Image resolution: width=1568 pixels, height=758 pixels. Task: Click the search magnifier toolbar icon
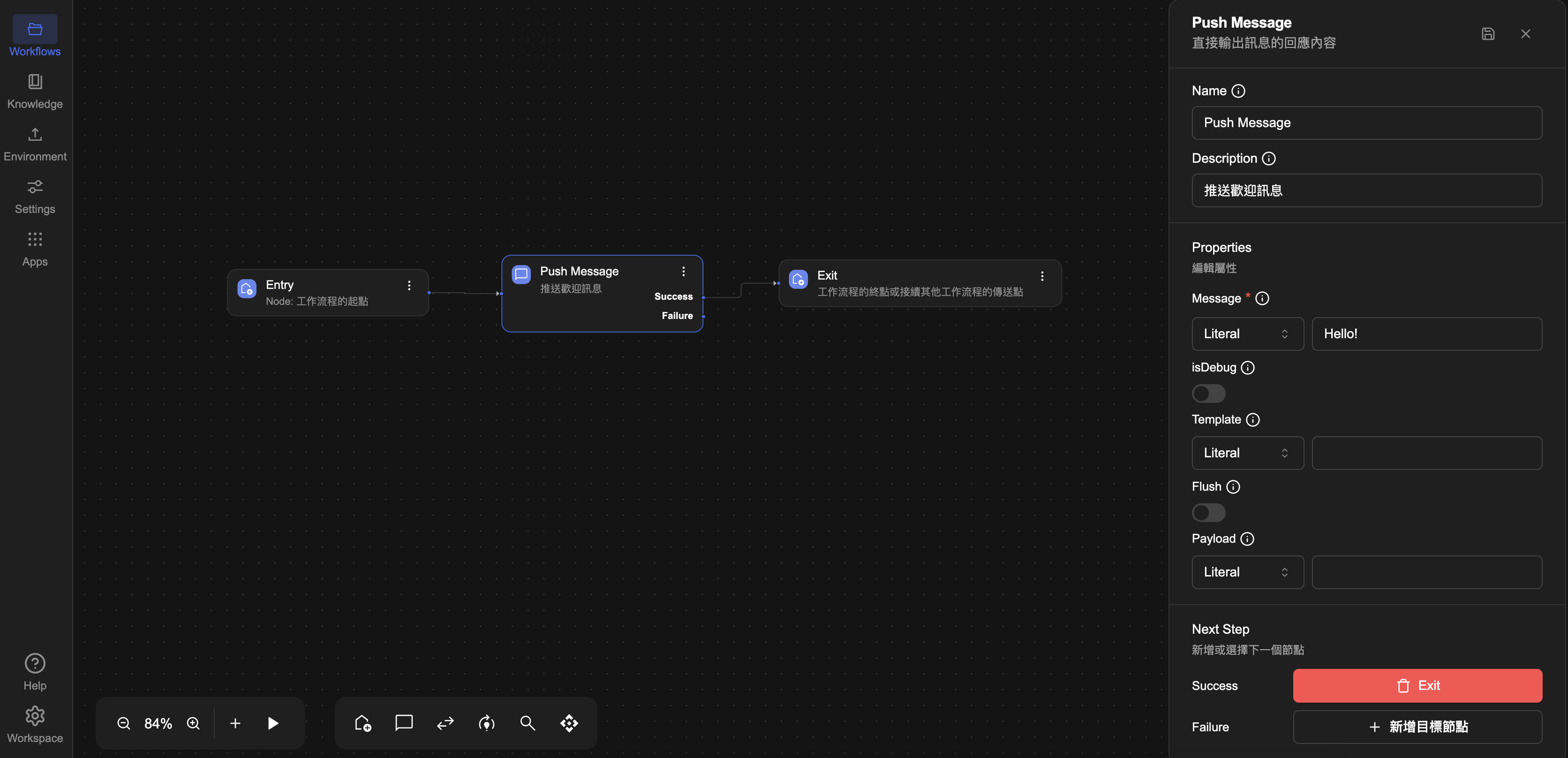pos(527,723)
